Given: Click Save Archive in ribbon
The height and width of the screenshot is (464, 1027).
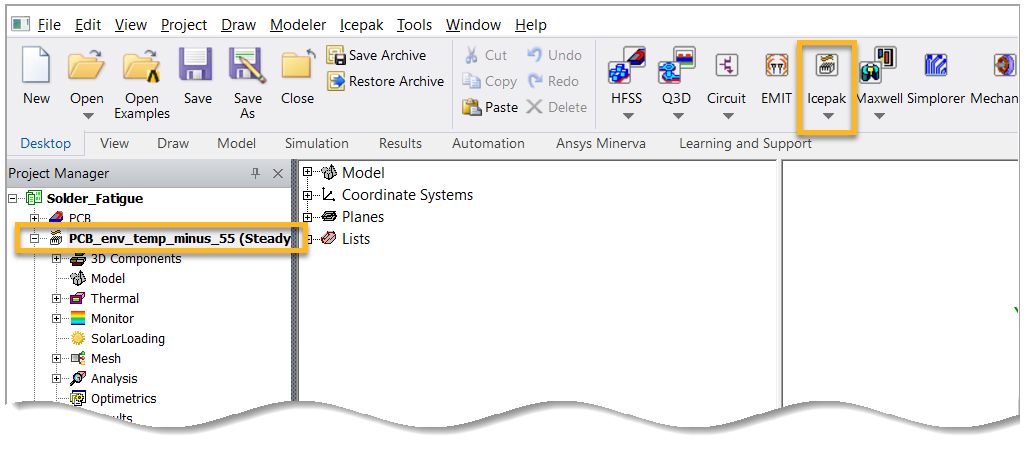Looking at the screenshot, I should [376, 56].
